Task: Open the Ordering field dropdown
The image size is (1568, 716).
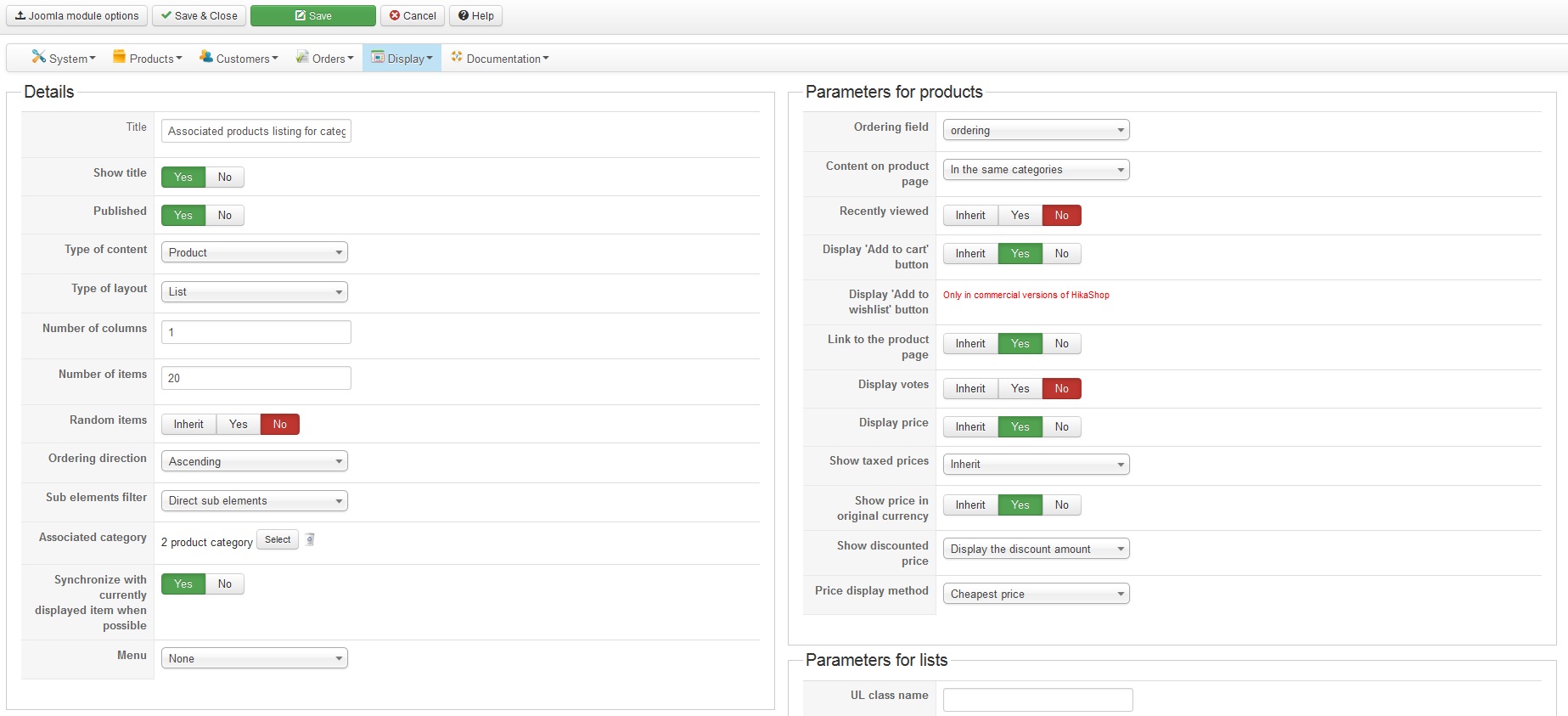Action: tap(1037, 130)
